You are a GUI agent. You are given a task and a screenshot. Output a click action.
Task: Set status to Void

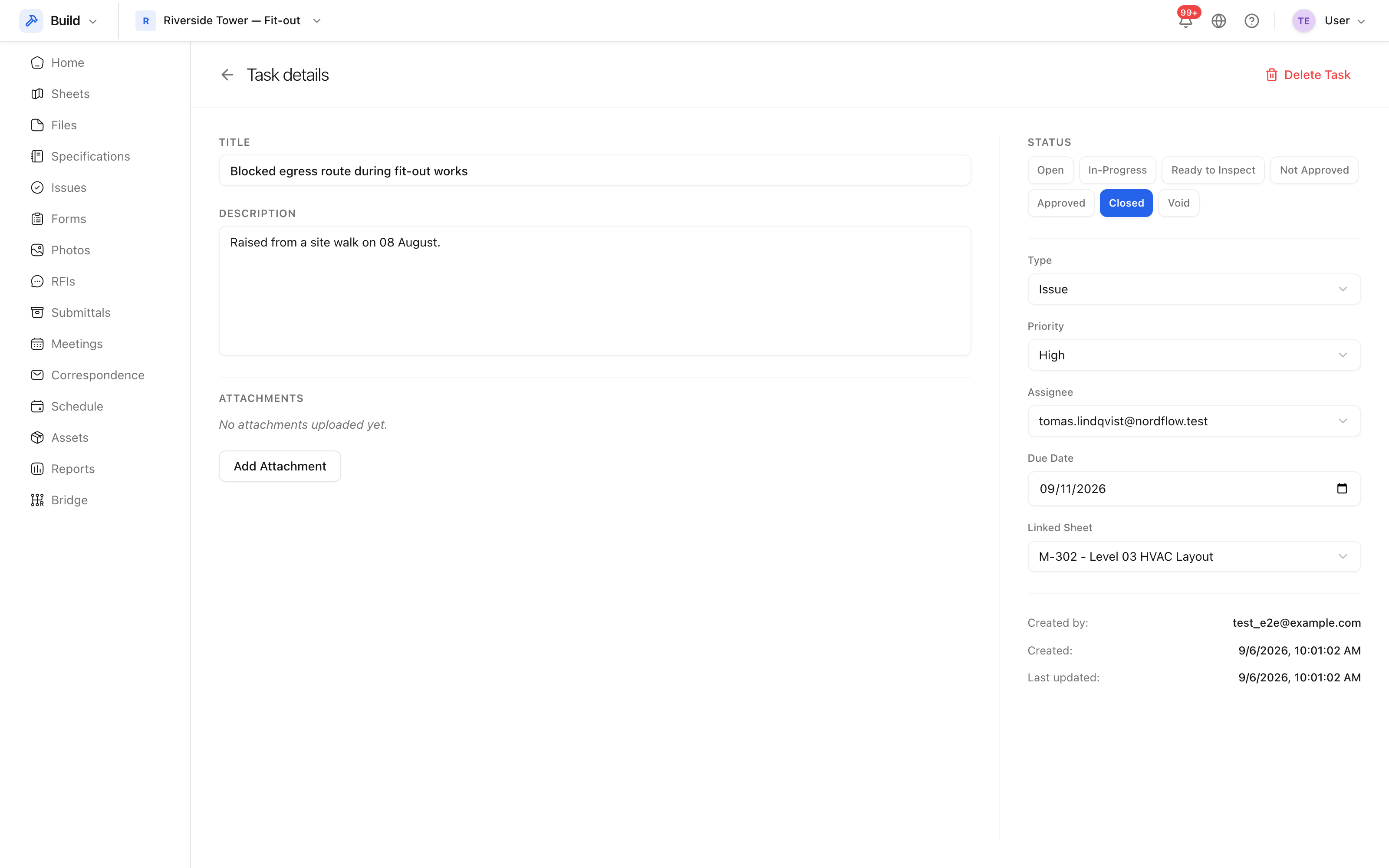[1178, 203]
